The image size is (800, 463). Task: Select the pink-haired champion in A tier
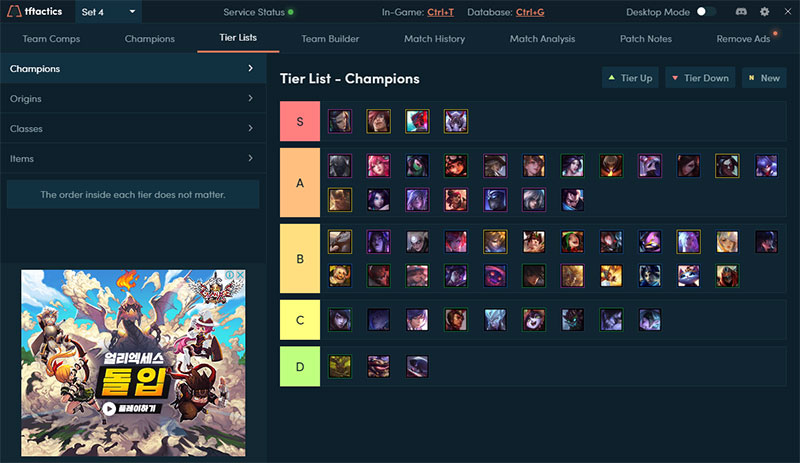pyautogui.click(x=379, y=166)
